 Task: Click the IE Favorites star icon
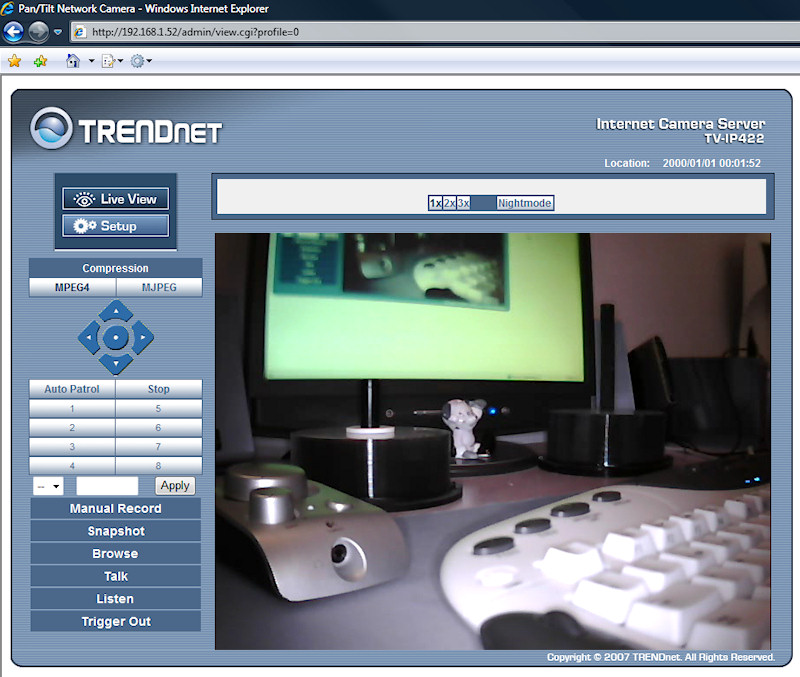click(x=14, y=61)
